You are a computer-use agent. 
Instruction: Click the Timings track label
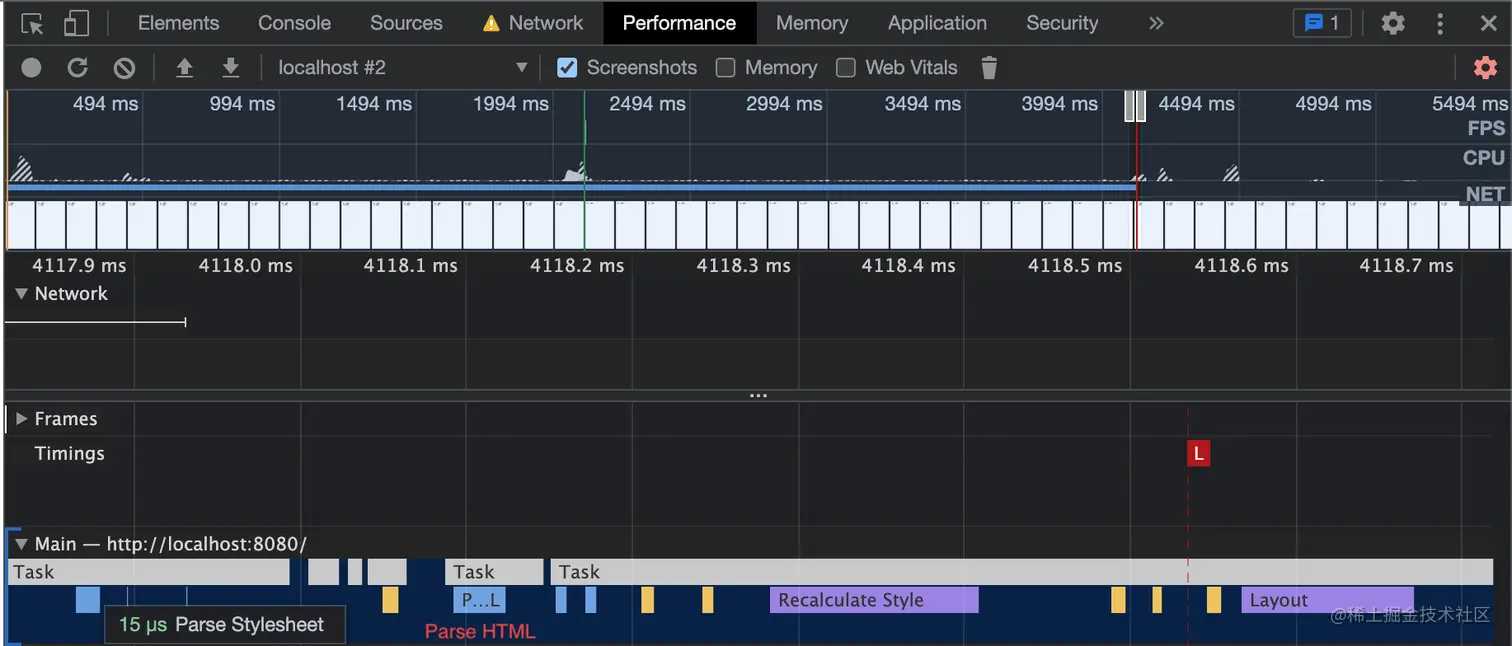pos(69,454)
